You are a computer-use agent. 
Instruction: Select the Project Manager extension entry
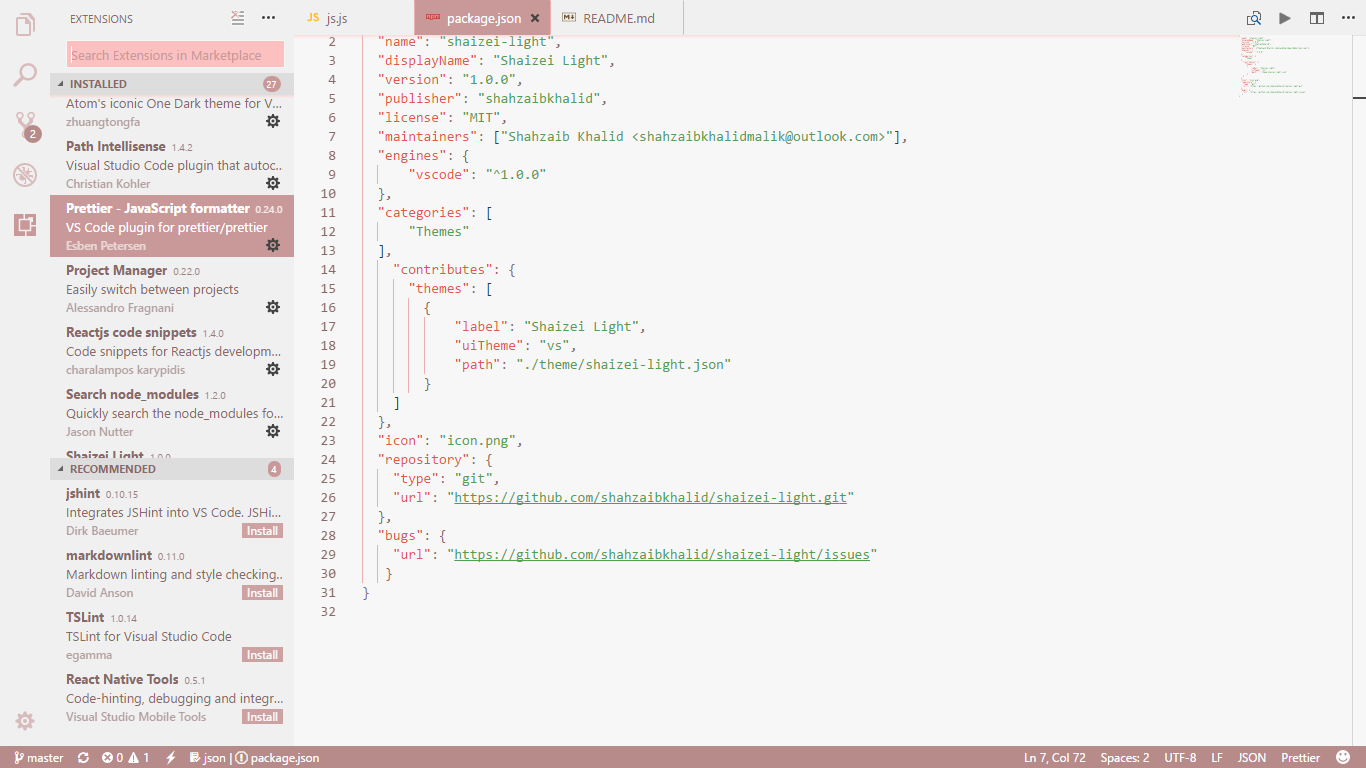[x=172, y=288]
